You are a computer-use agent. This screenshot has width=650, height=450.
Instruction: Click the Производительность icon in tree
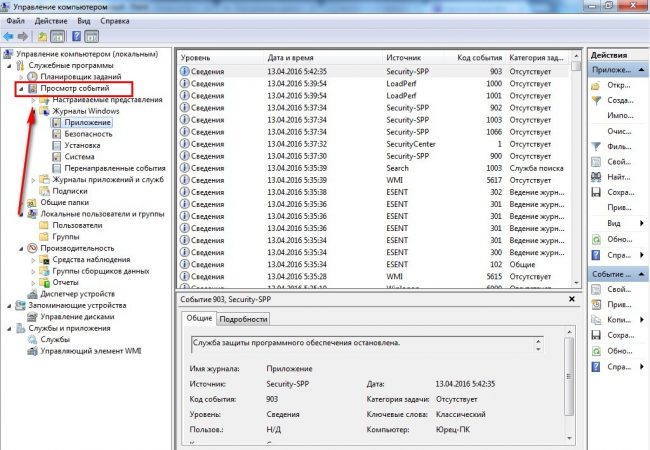[x=32, y=248]
